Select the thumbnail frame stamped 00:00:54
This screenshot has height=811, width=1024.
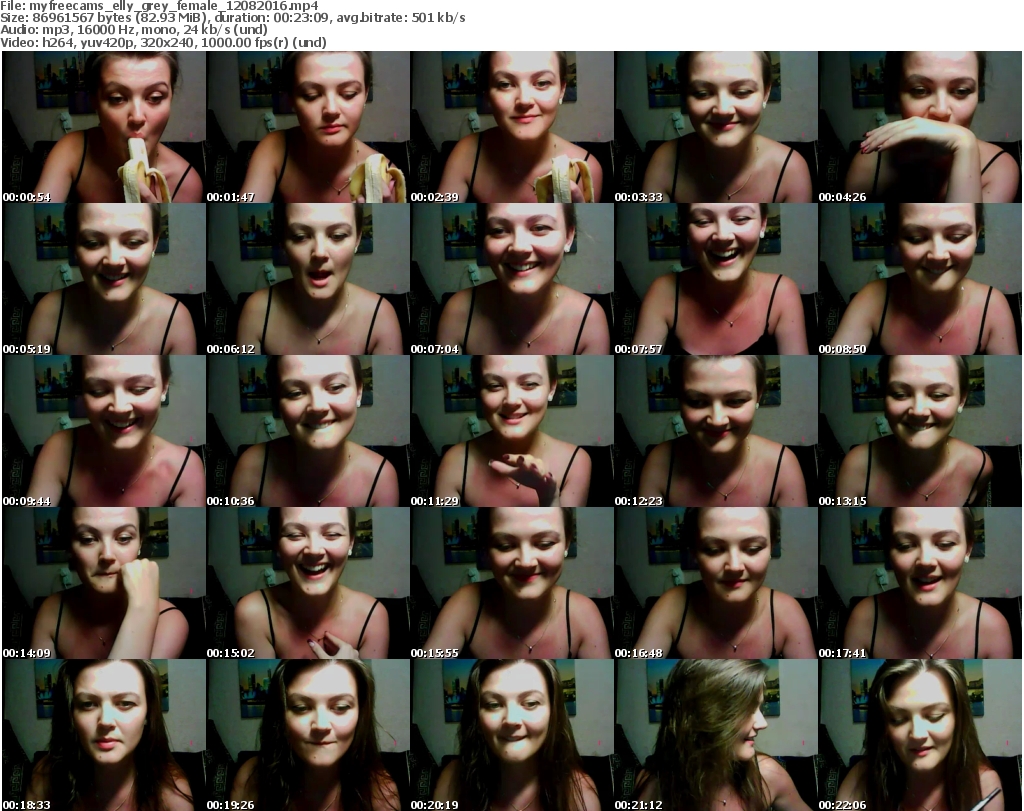click(104, 127)
